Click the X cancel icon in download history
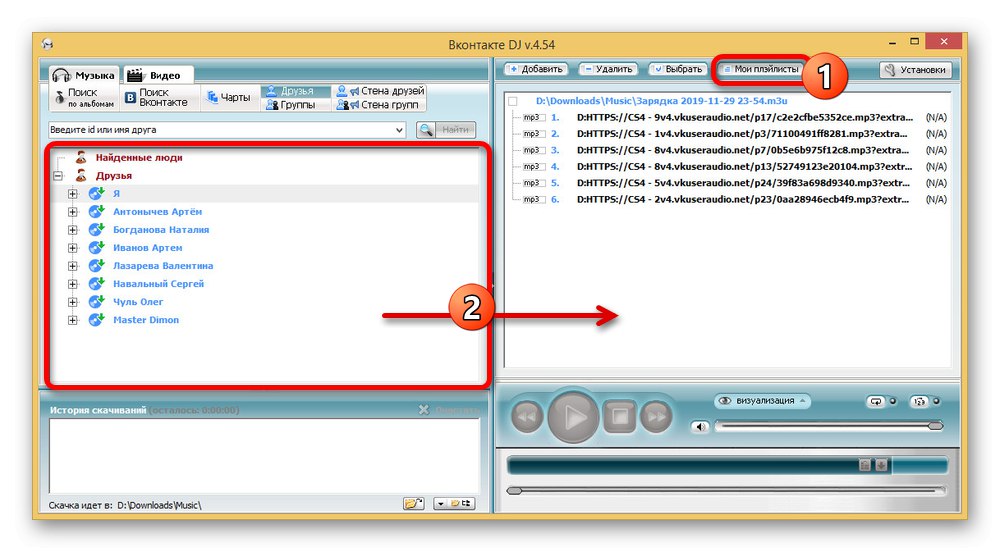This screenshot has width=1000, height=552. (423, 410)
